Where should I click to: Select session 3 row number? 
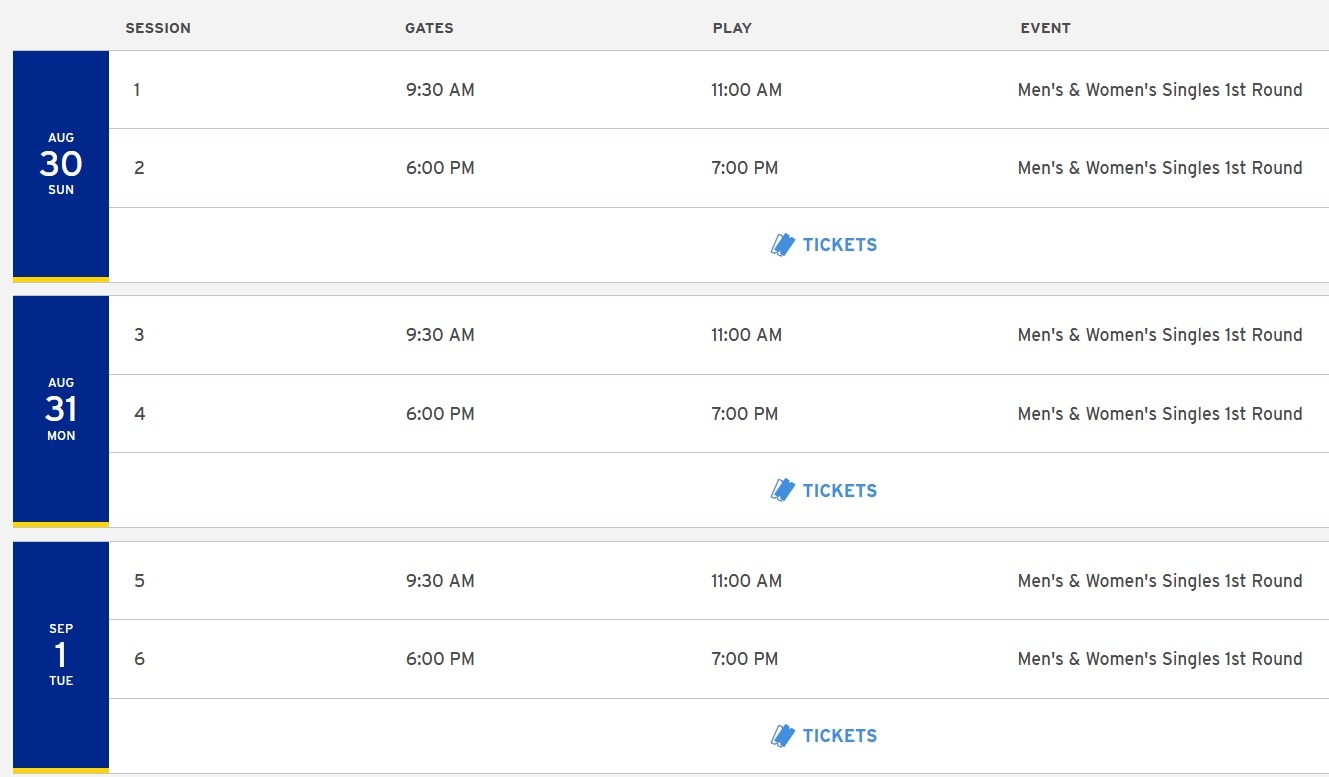tap(139, 335)
